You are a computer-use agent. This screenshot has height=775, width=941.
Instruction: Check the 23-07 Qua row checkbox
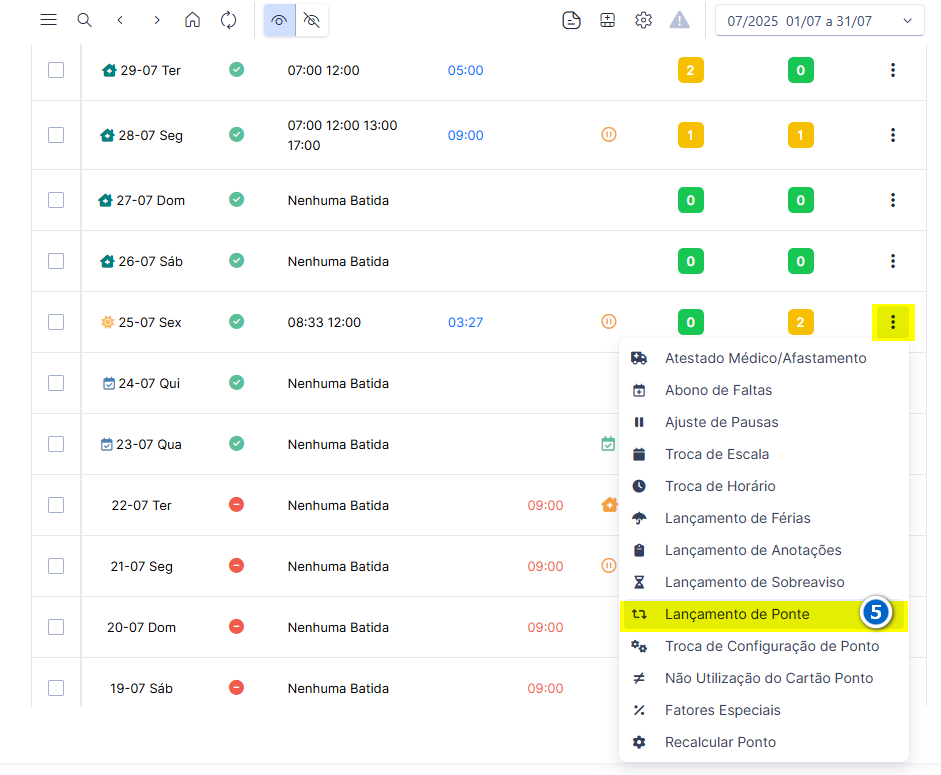pos(56,444)
